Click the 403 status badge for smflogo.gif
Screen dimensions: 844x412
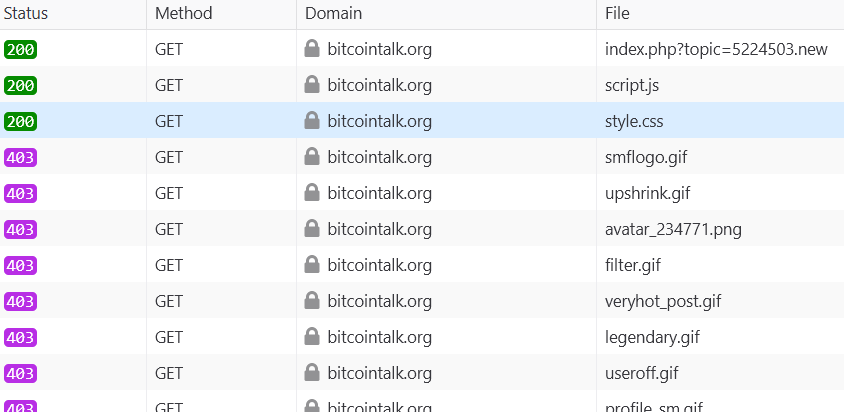point(20,158)
